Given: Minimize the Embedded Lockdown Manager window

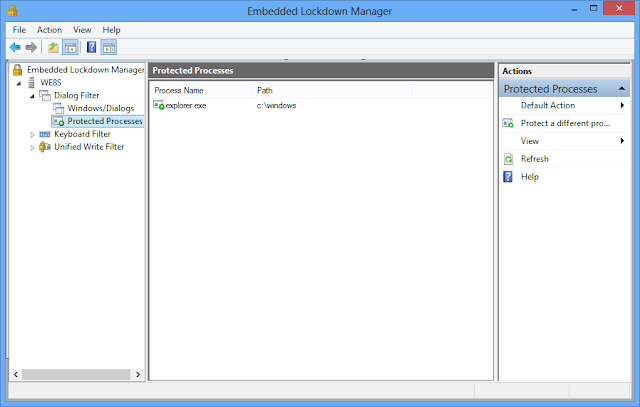Looking at the screenshot, I should pyautogui.click(x=574, y=9).
